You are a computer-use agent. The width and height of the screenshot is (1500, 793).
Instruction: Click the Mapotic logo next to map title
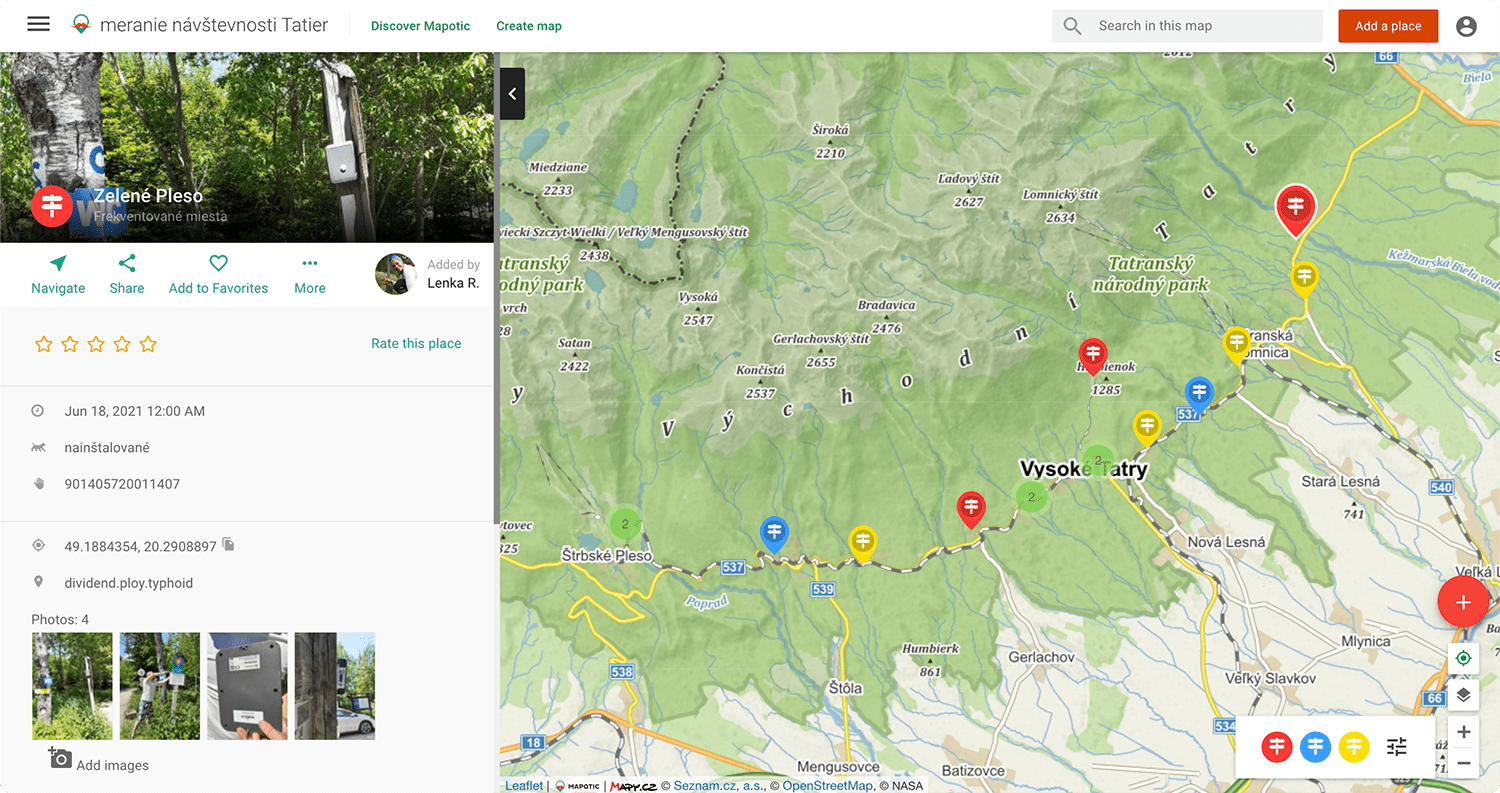coord(82,25)
